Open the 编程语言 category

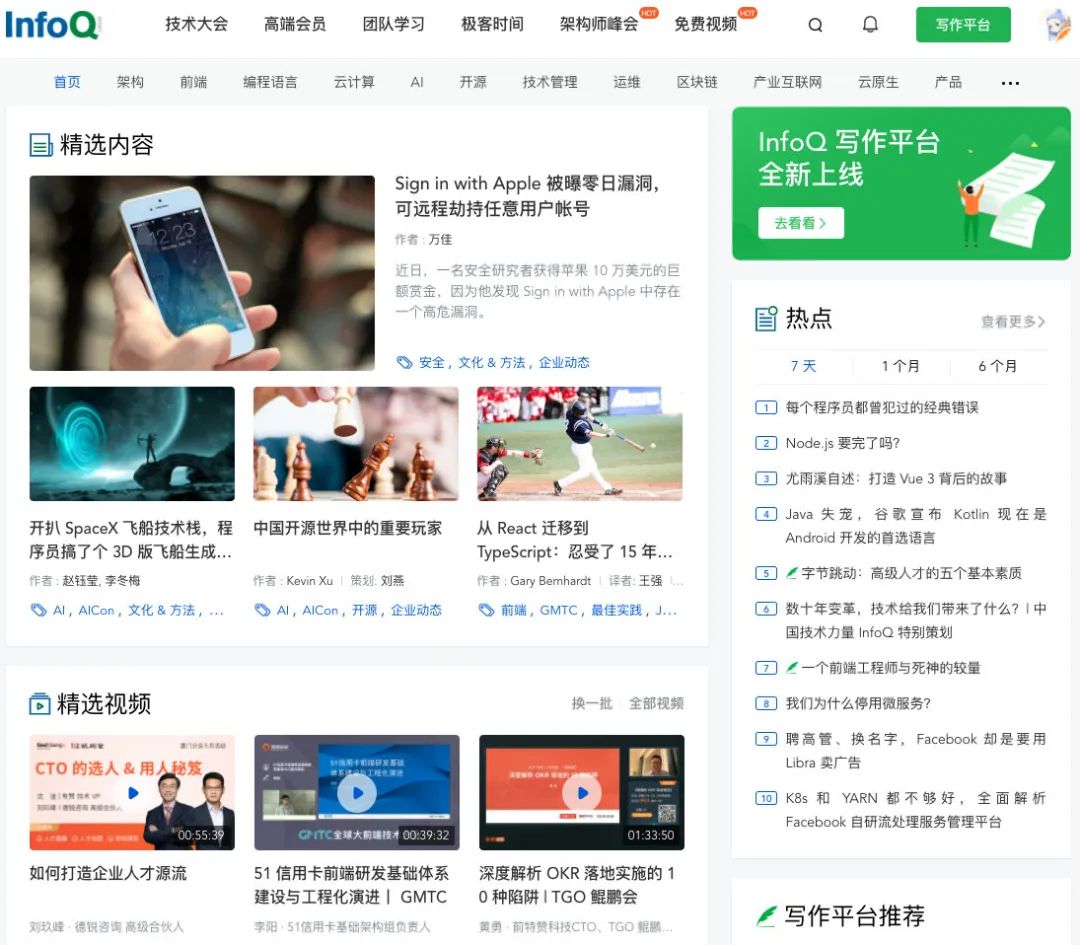[270, 82]
